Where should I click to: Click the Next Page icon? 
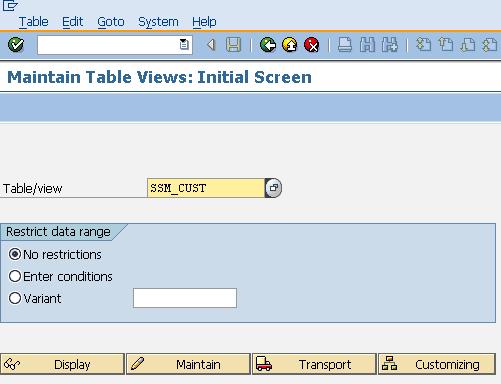pos(468,45)
